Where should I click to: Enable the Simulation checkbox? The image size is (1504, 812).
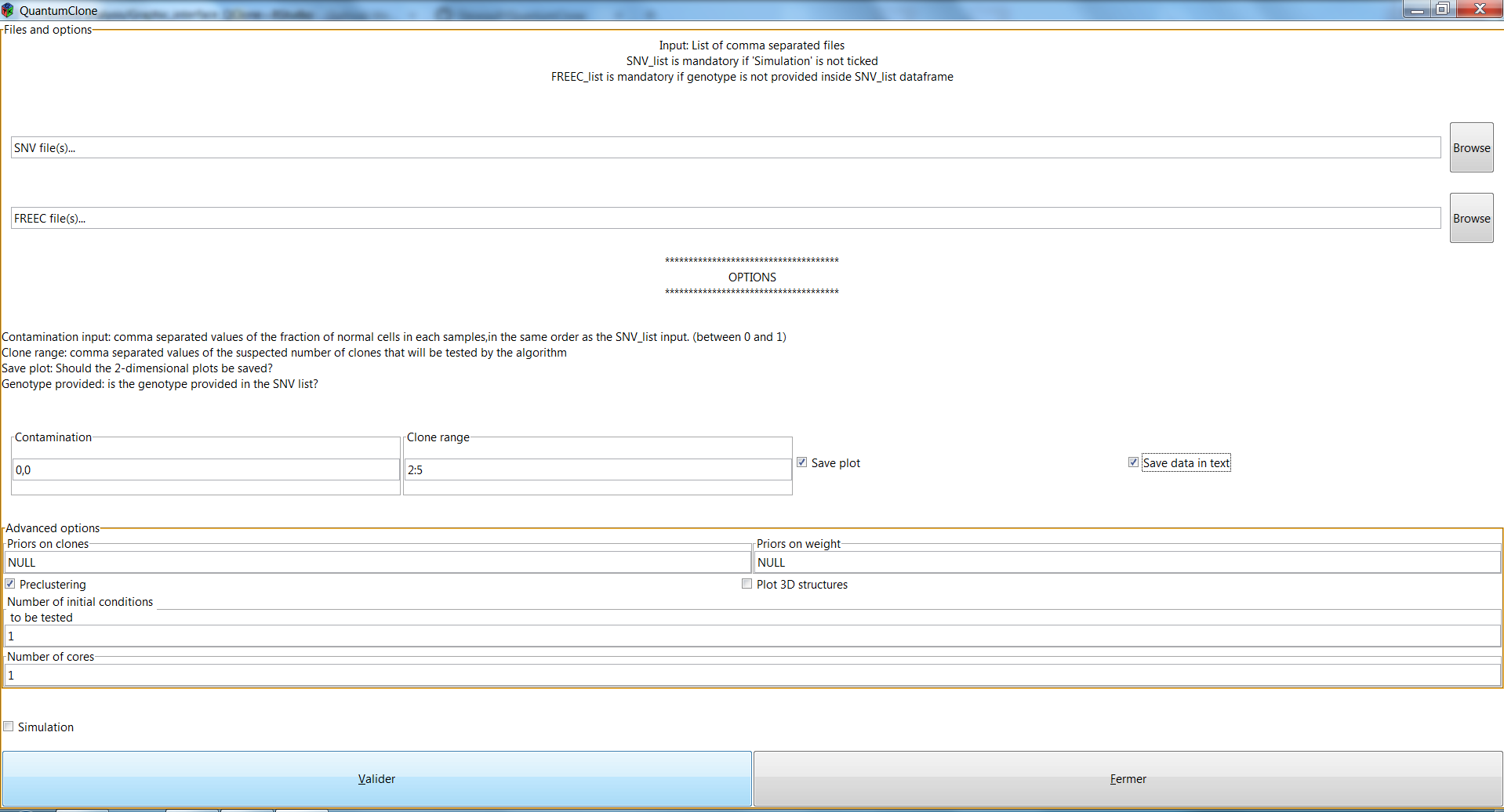click(x=9, y=727)
